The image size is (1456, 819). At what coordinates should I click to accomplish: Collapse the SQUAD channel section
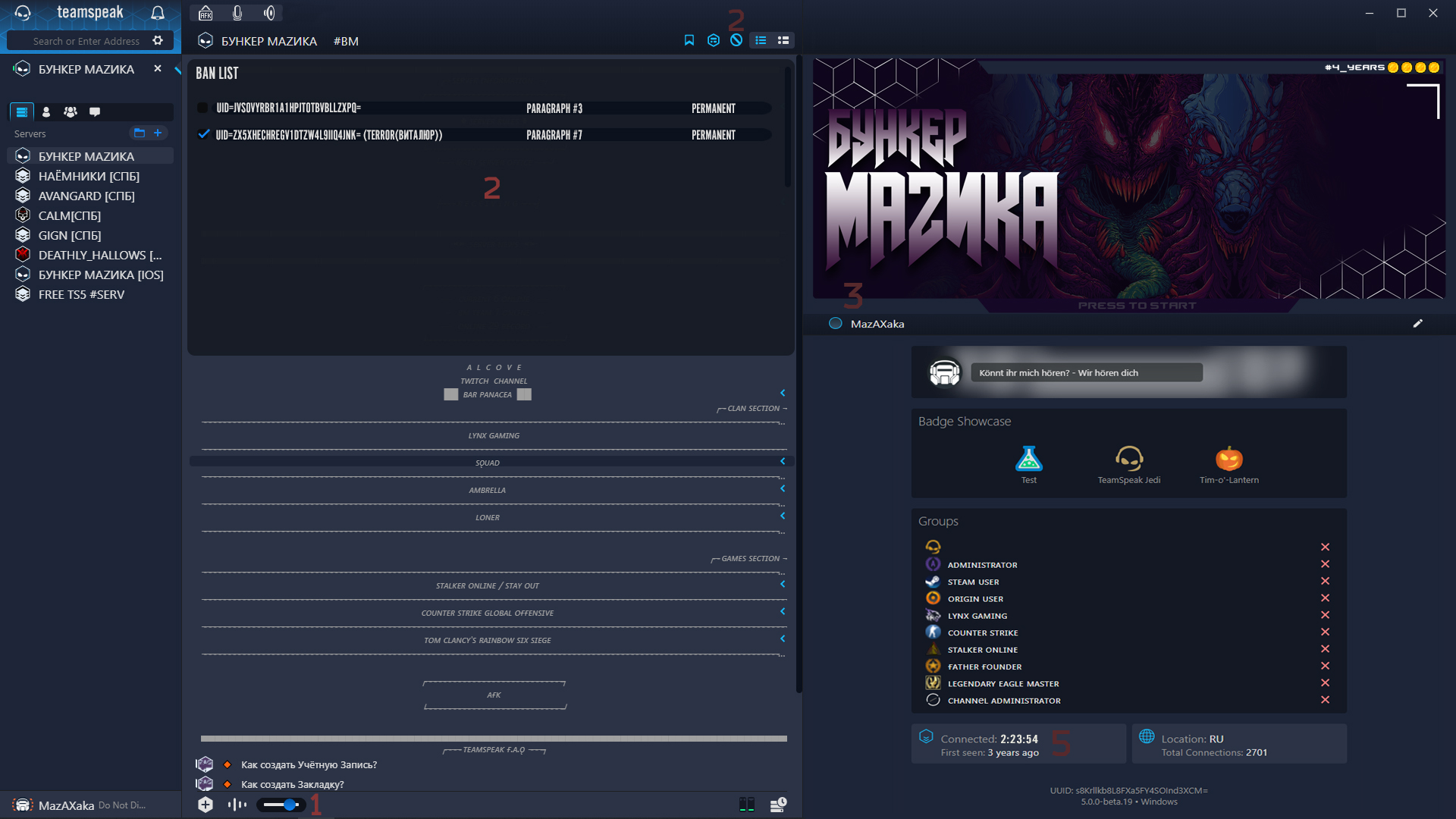point(783,460)
